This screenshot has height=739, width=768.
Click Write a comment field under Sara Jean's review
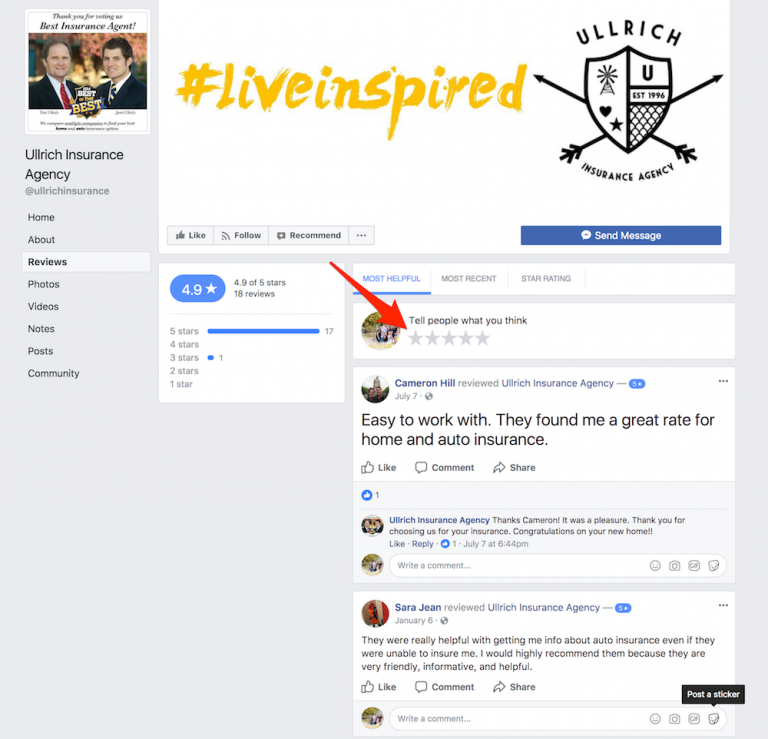click(519, 718)
